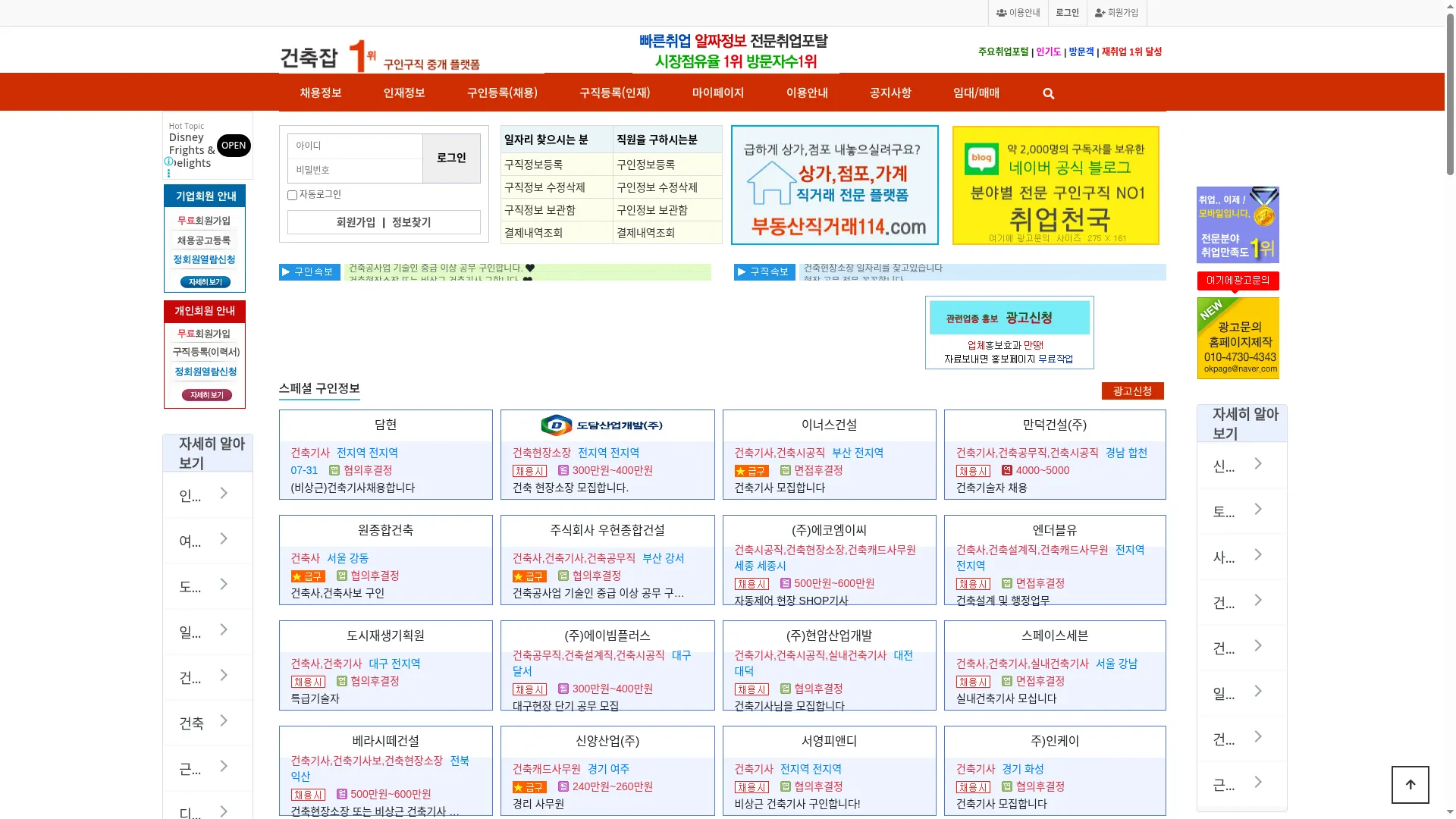This screenshot has height=819, width=1456.
Task: Open the 채용정보 menu
Action: tap(321, 93)
